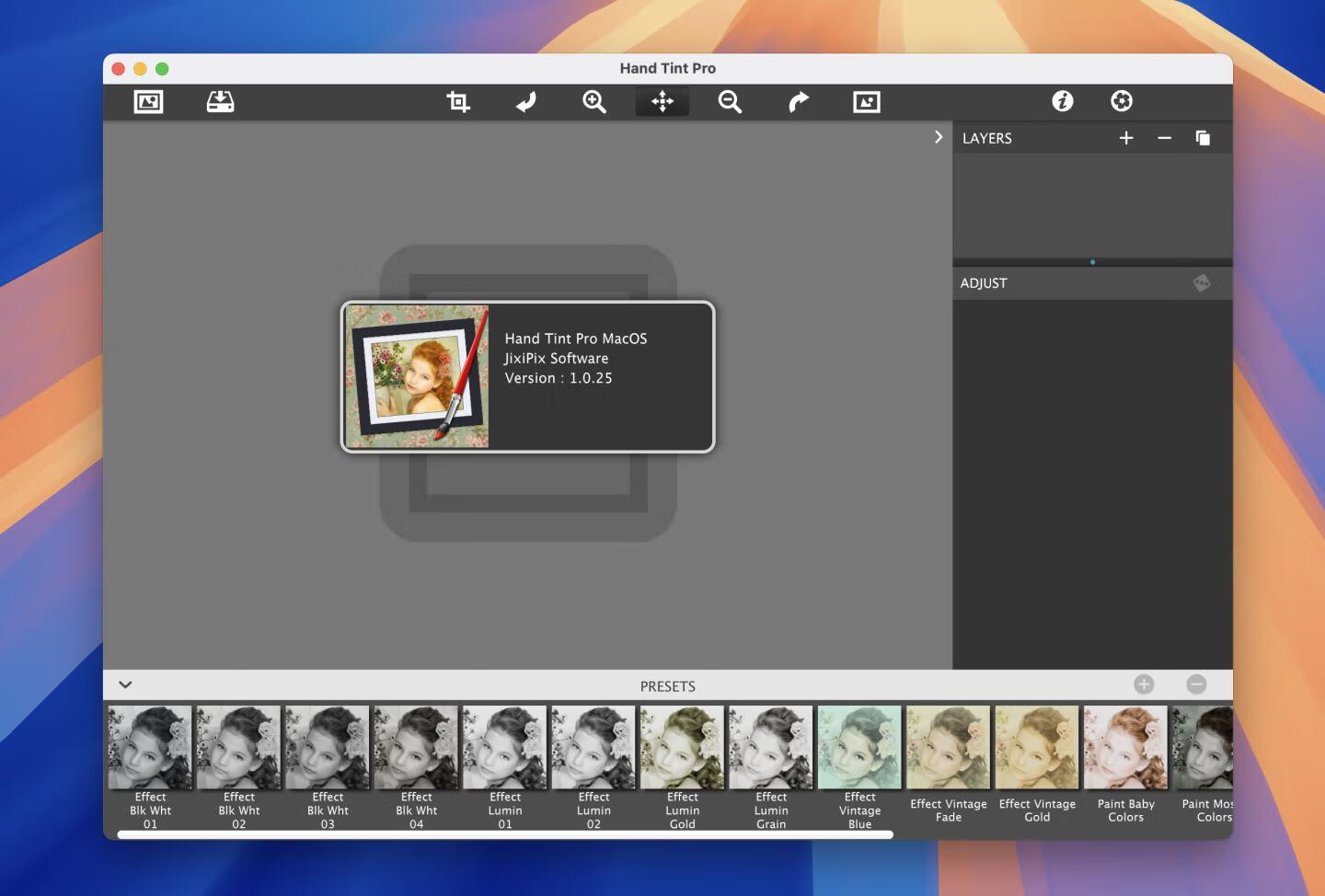This screenshot has width=1325, height=896.
Task: Select the Effect Blk Wht 02 preset
Action: click(238, 767)
